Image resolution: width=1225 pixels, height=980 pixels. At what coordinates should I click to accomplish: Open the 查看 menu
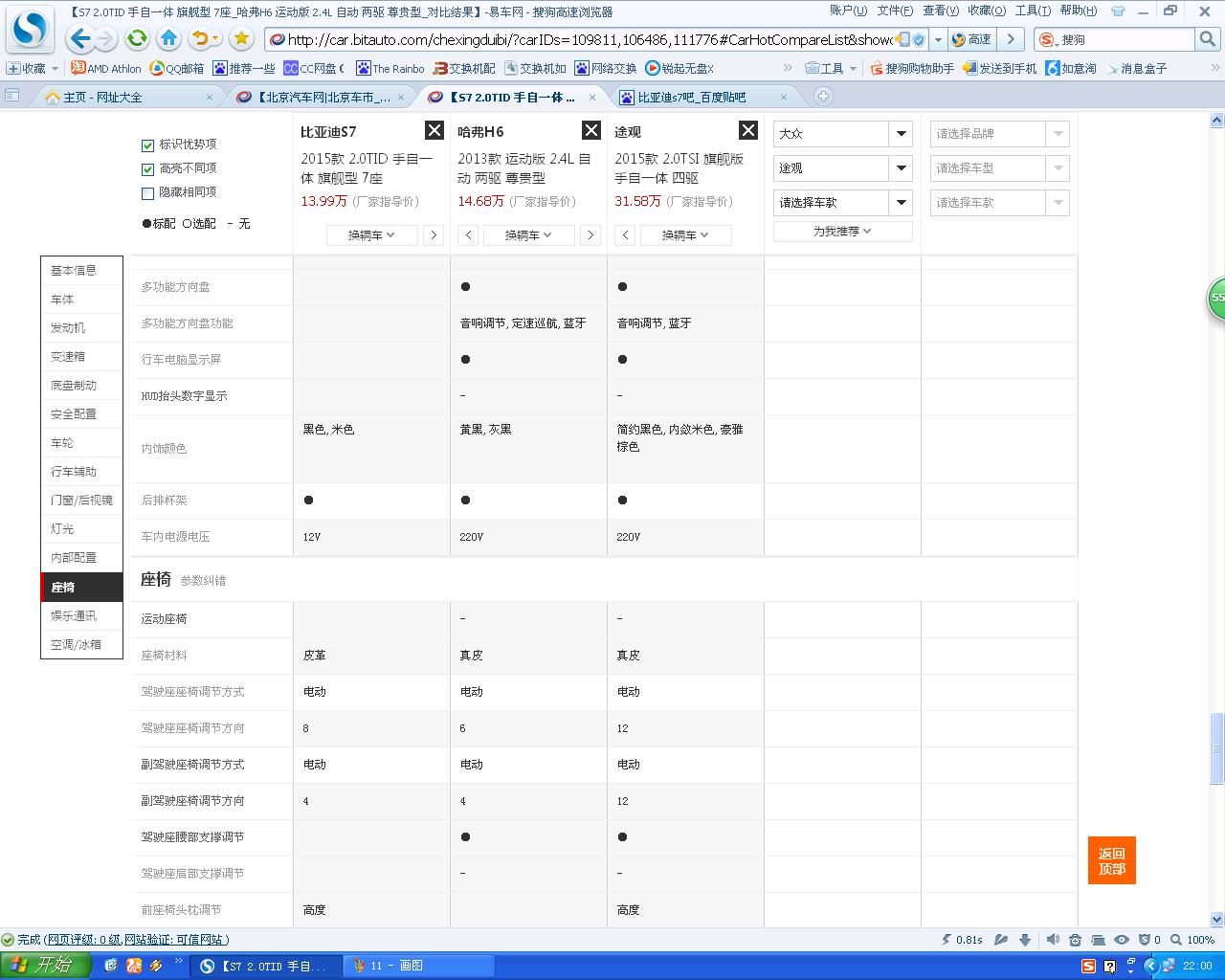(x=941, y=11)
